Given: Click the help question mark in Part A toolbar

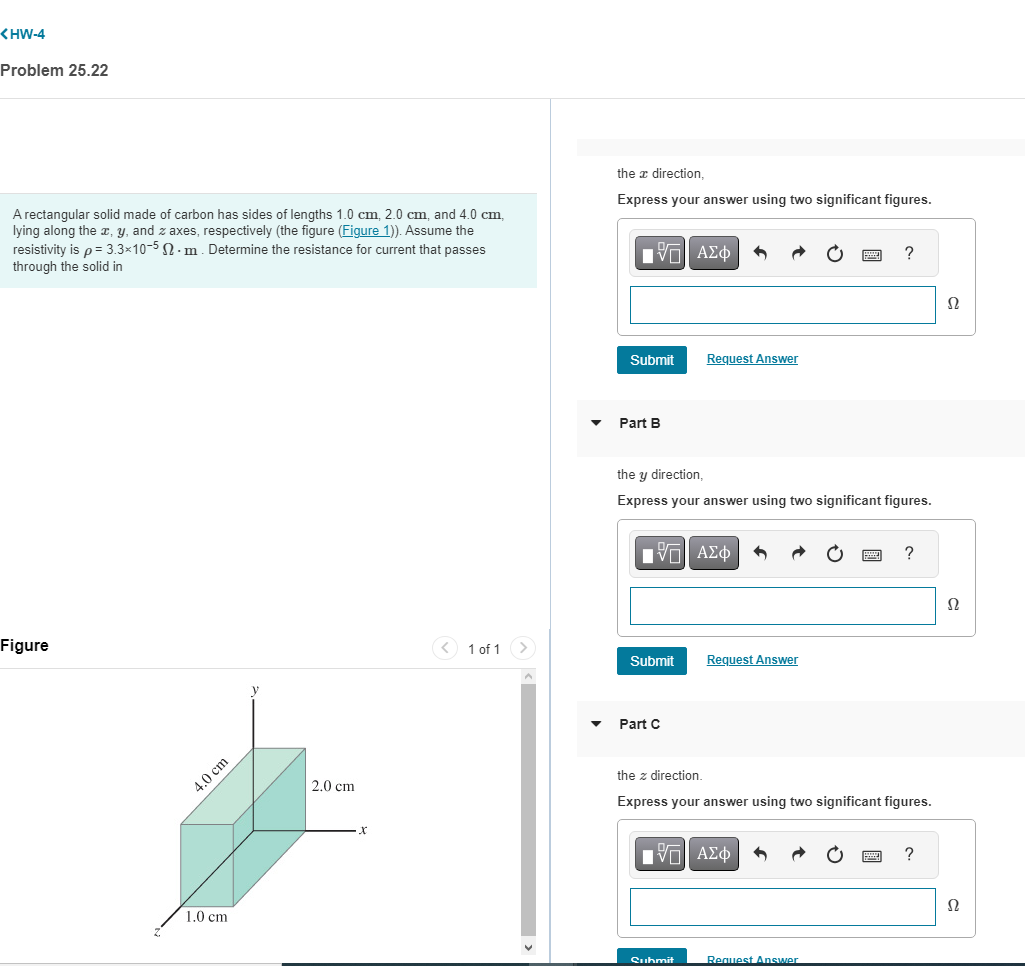Looking at the screenshot, I should click(x=909, y=253).
